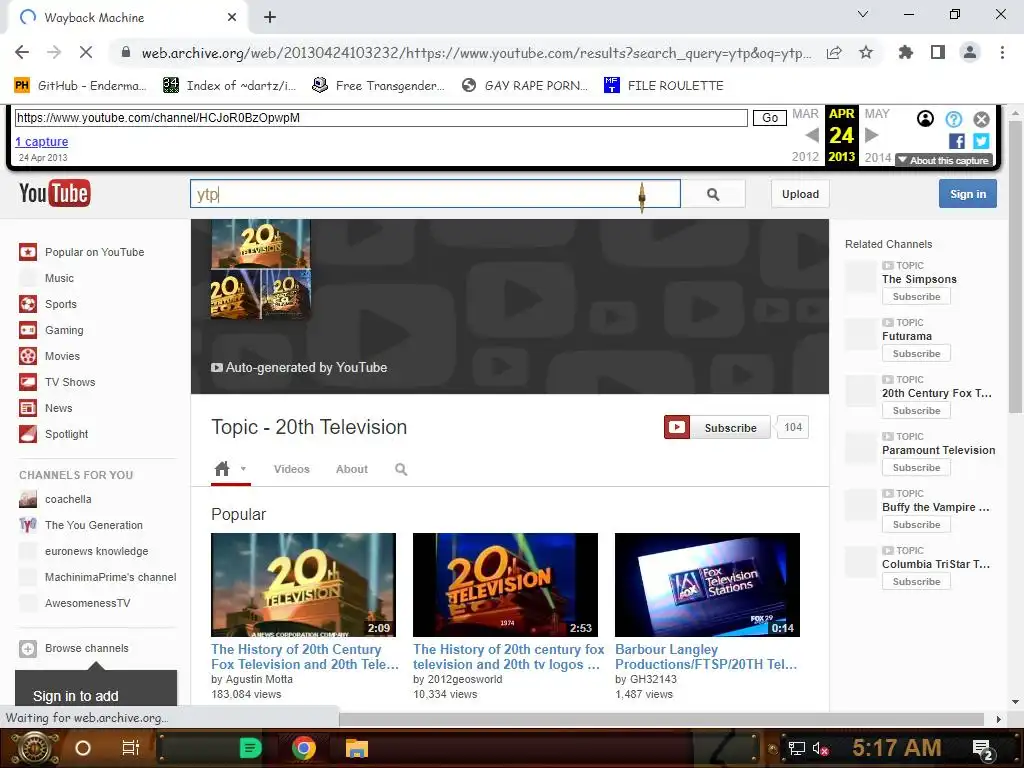Open a new browser tab
The image size is (1024, 768).
[x=270, y=18]
